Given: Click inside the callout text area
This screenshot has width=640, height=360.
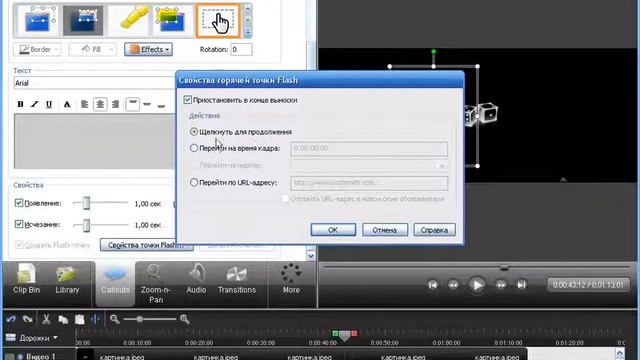Looking at the screenshot, I should point(95,141).
